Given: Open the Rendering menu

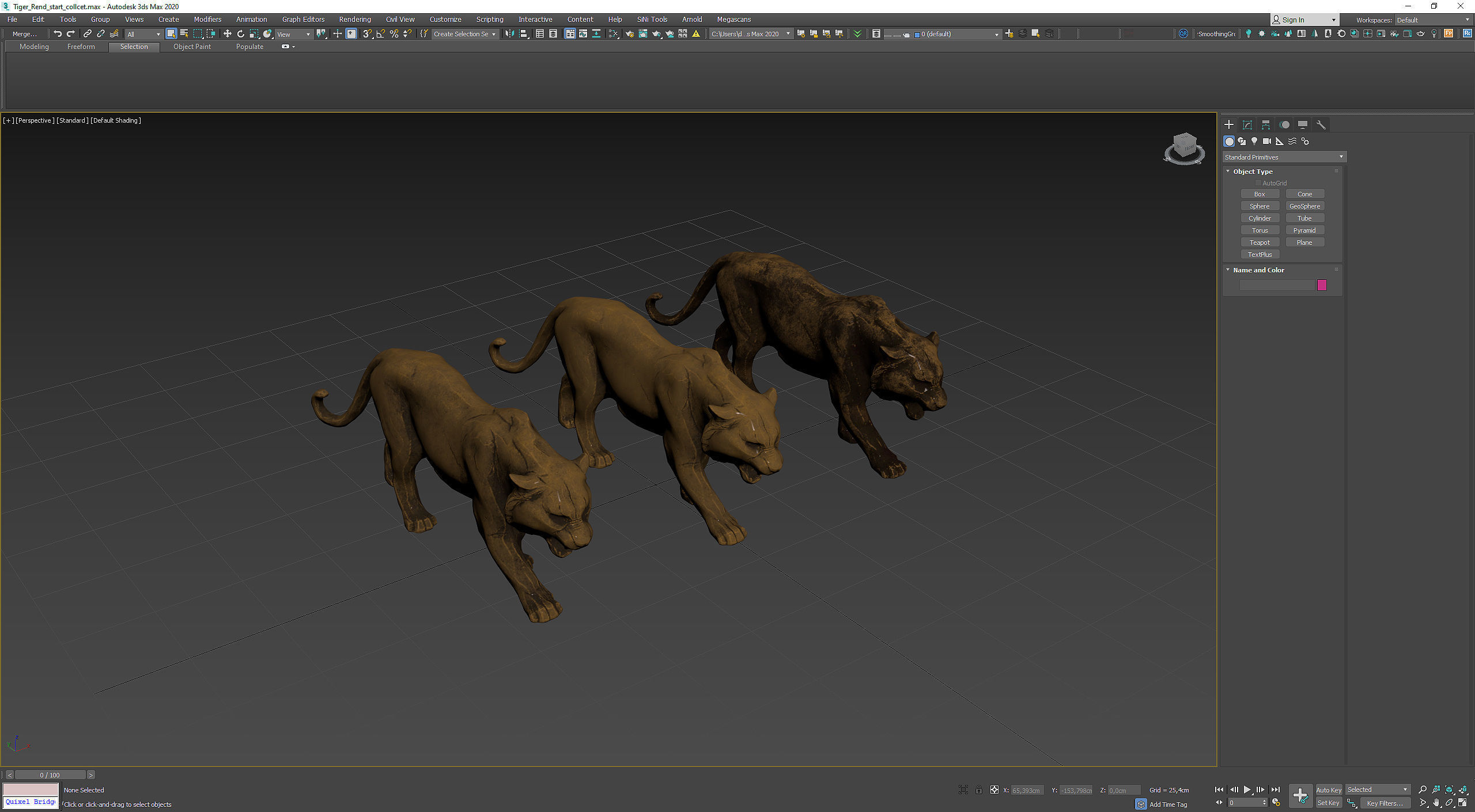Looking at the screenshot, I should 354,20.
